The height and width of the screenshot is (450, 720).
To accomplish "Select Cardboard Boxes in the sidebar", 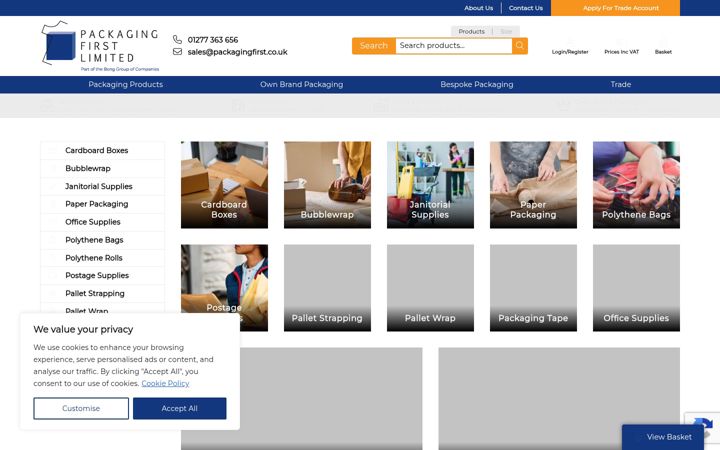I will (102, 151).
